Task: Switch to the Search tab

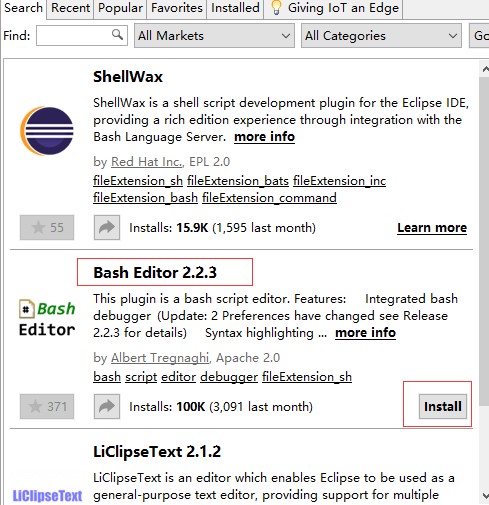Action: 23,8
